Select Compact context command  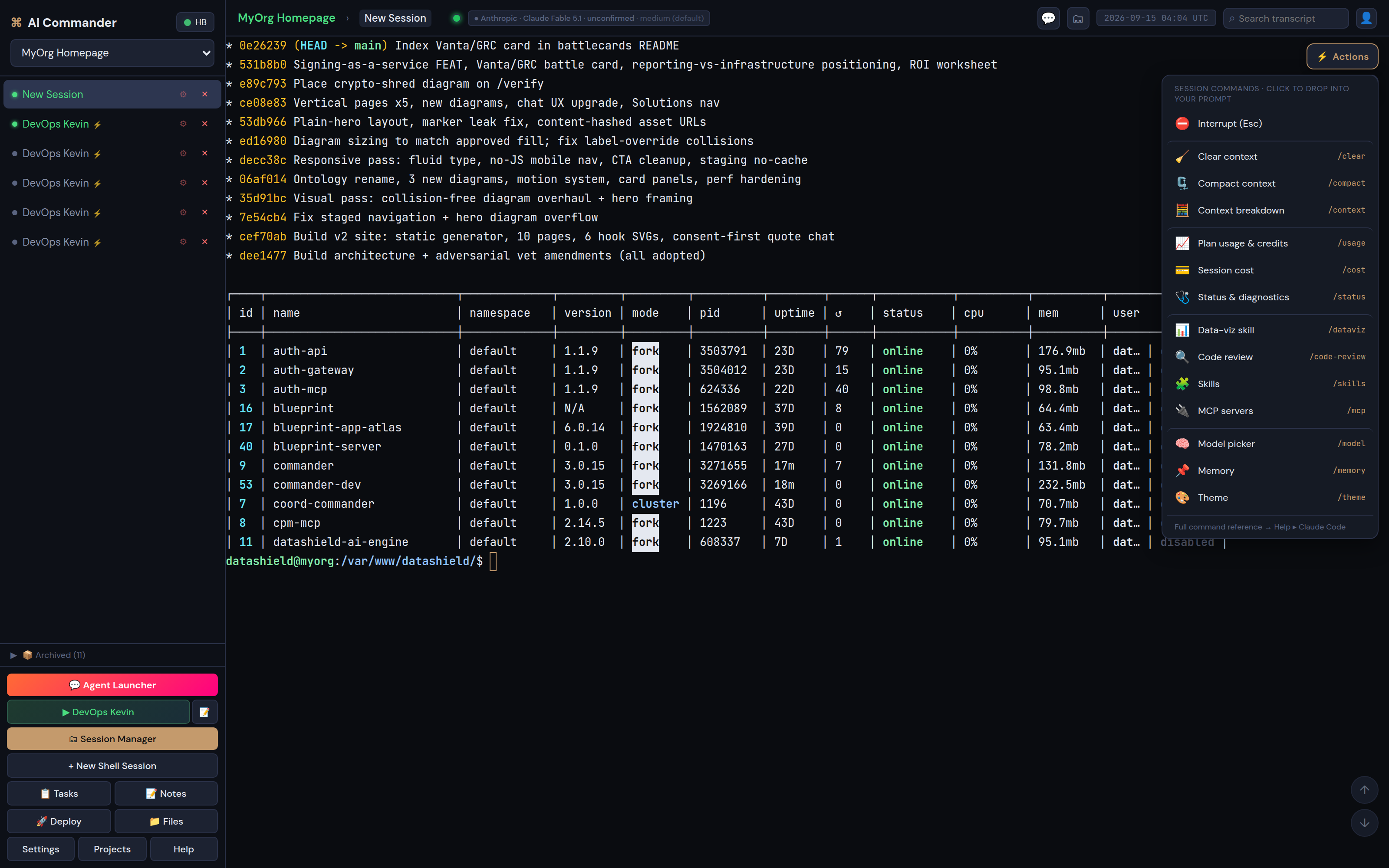pyautogui.click(x=1270, y=183)
